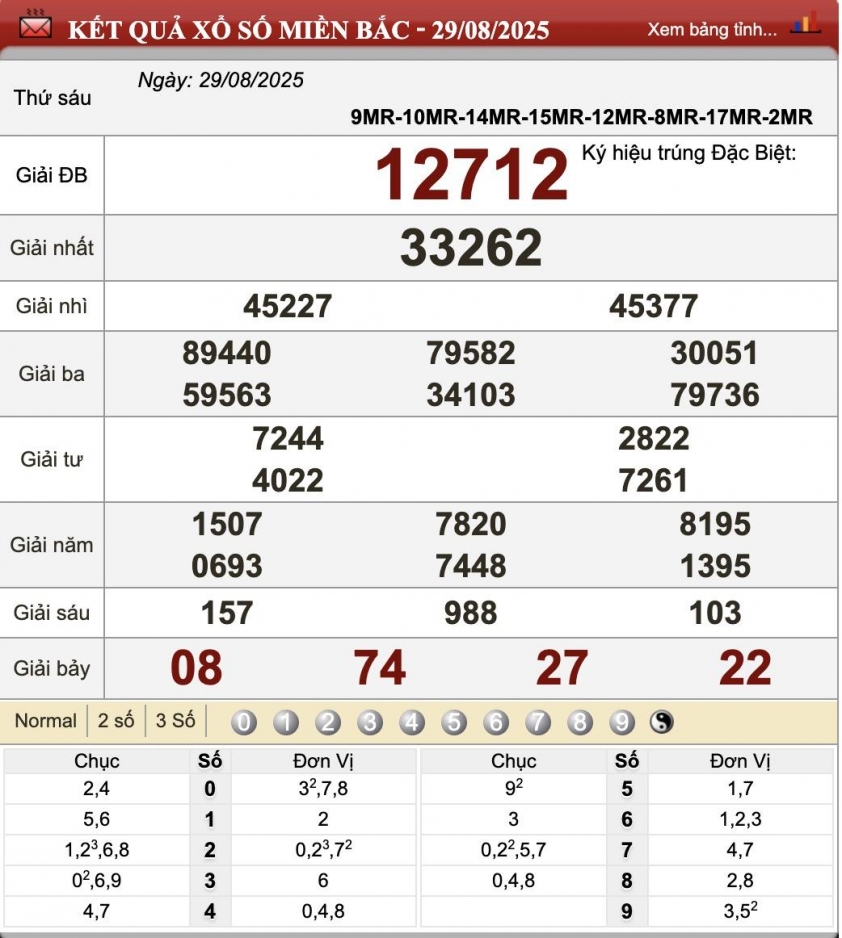This screenshot has height=938, width=842.
Task: Select the digit 9 filter circle
Action: point(622,722)
